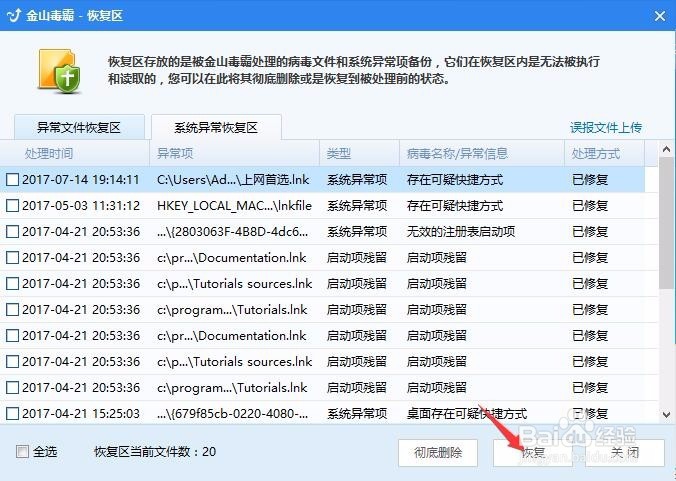Click the folder shield recovery icon
676x481 pixels.
click(x=59, y=71)
